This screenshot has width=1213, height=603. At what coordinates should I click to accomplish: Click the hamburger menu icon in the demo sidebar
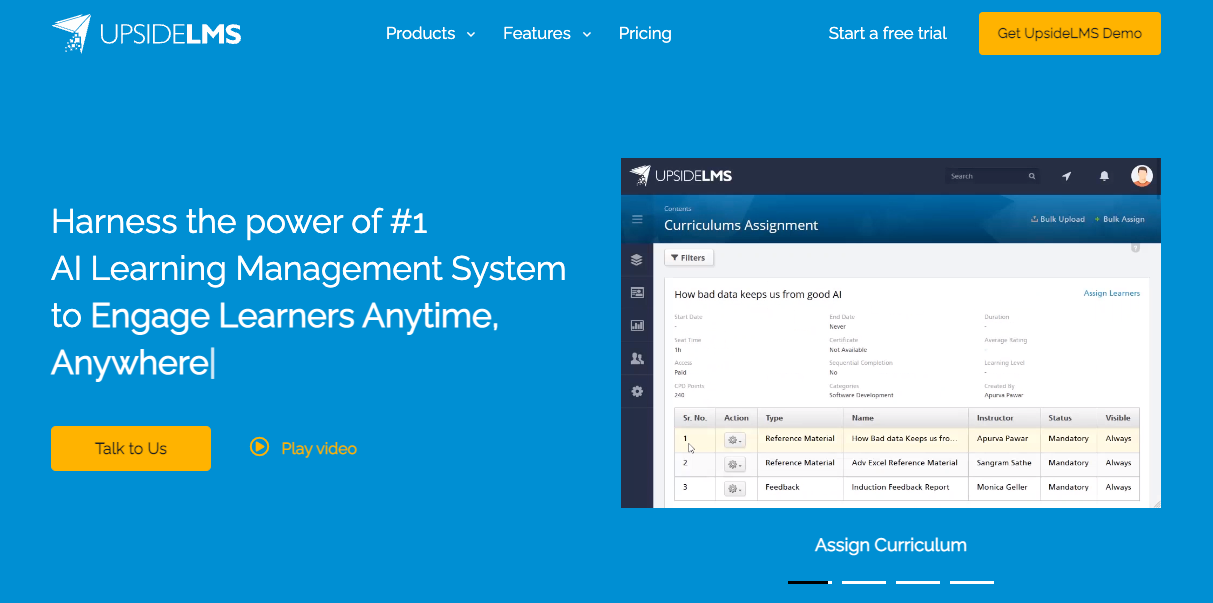pyautogui.click(x=636, y=219)
